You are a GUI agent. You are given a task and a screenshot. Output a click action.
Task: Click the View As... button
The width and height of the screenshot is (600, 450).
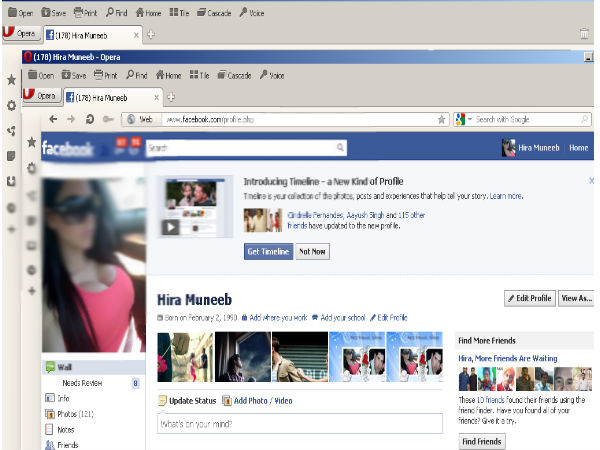tap(576, 298)
